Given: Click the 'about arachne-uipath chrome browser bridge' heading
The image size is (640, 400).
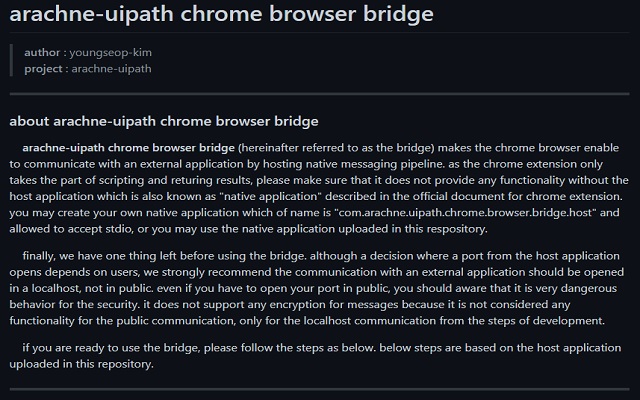Looking at the screenshot, I should tap(163, 122).
